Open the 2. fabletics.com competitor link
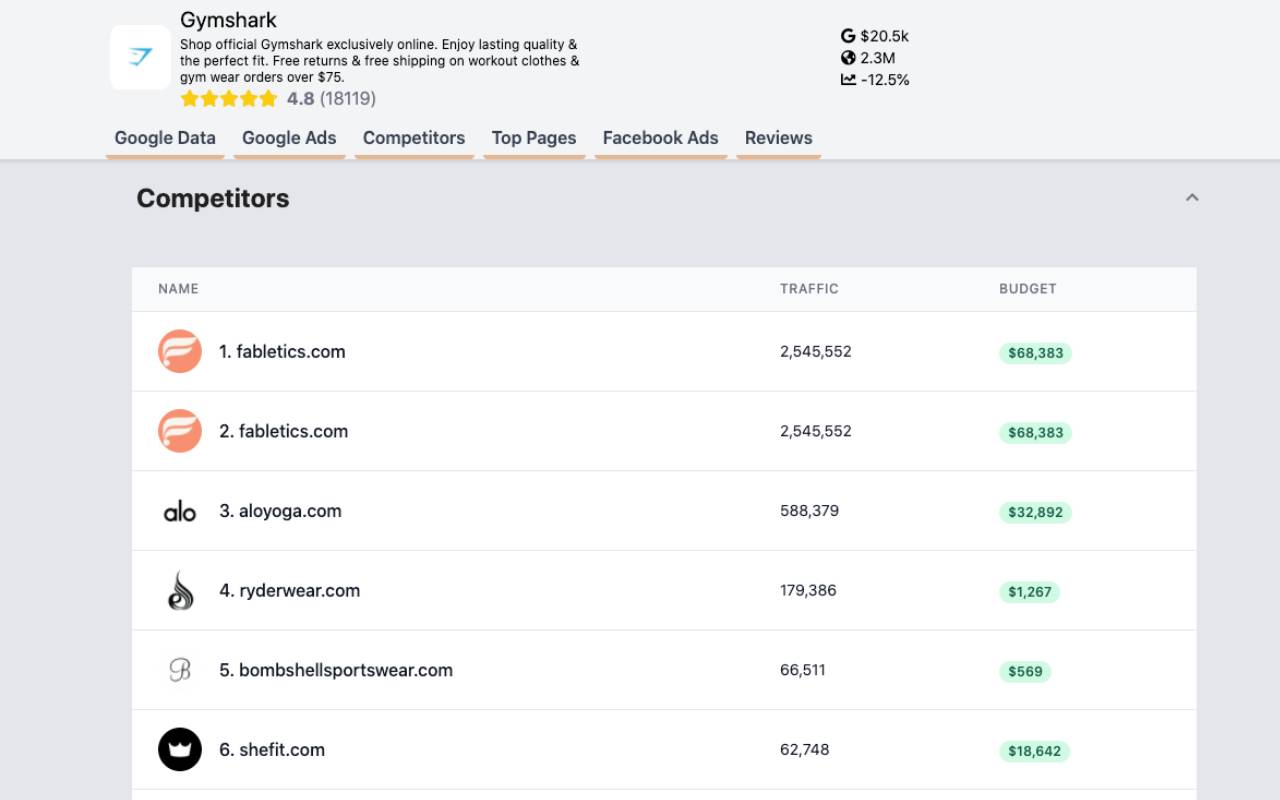Image resolution: width=1280 pixels, height=800 pixels. tap(284, 431)
